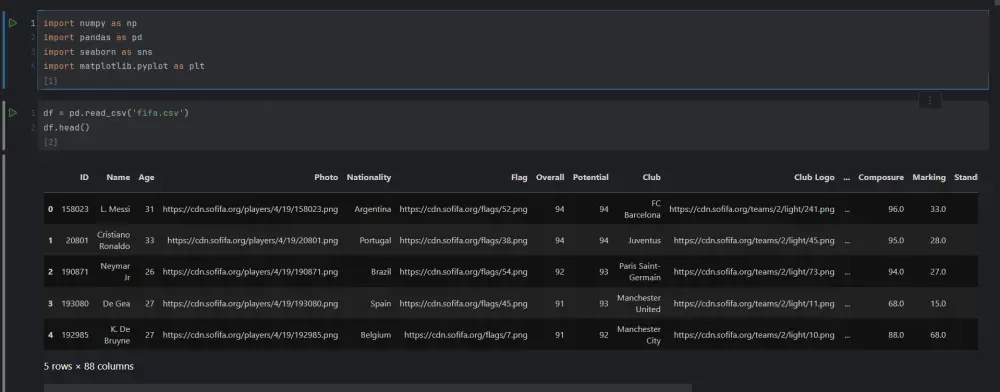Select the Neymar Jr name cell

115,272
